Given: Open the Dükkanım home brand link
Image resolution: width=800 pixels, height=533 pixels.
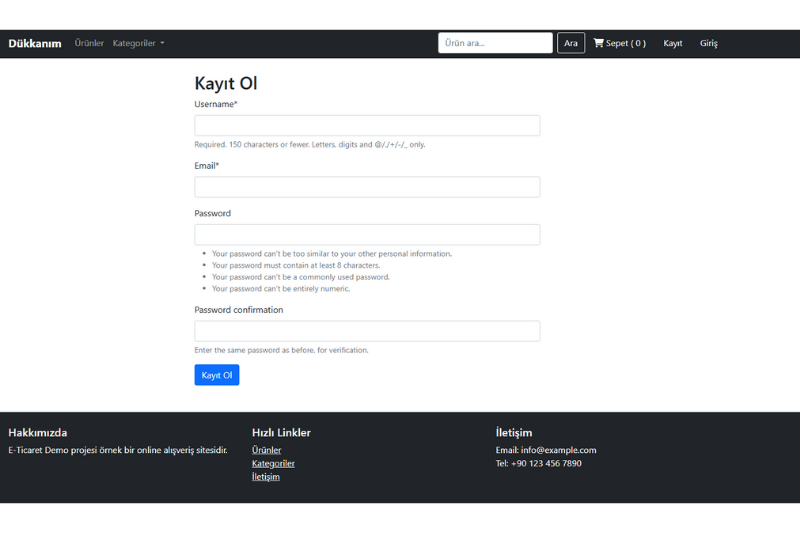Looking at the screenshot, I should tap(35, 43).
